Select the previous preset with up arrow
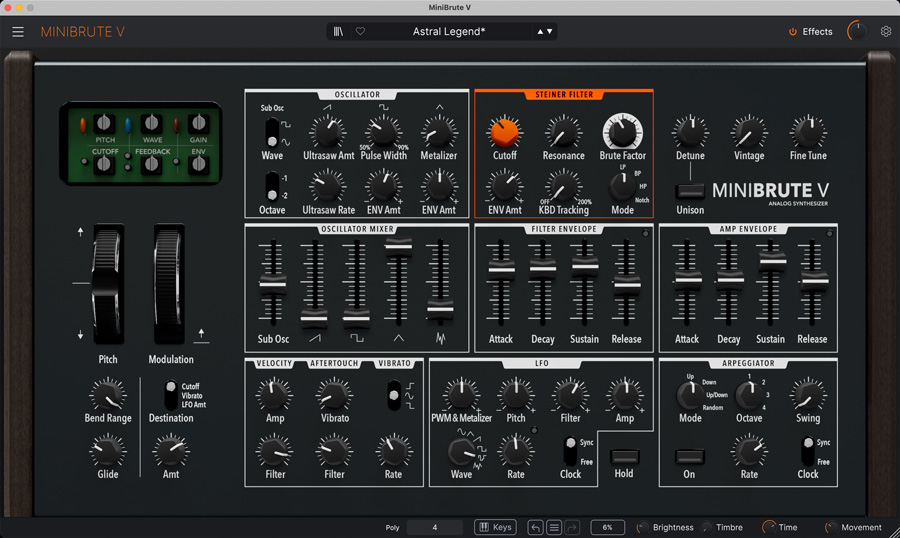The image size is (900, 538). pos(540,32)
